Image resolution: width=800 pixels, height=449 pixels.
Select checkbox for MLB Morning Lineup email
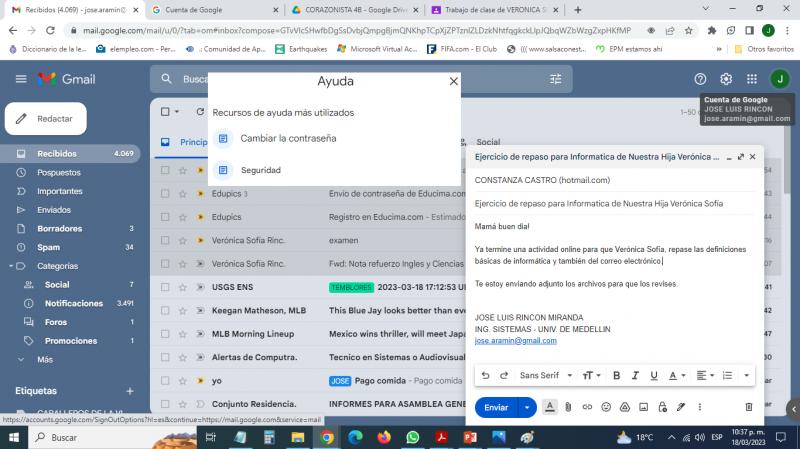click(x=165, y=334)
